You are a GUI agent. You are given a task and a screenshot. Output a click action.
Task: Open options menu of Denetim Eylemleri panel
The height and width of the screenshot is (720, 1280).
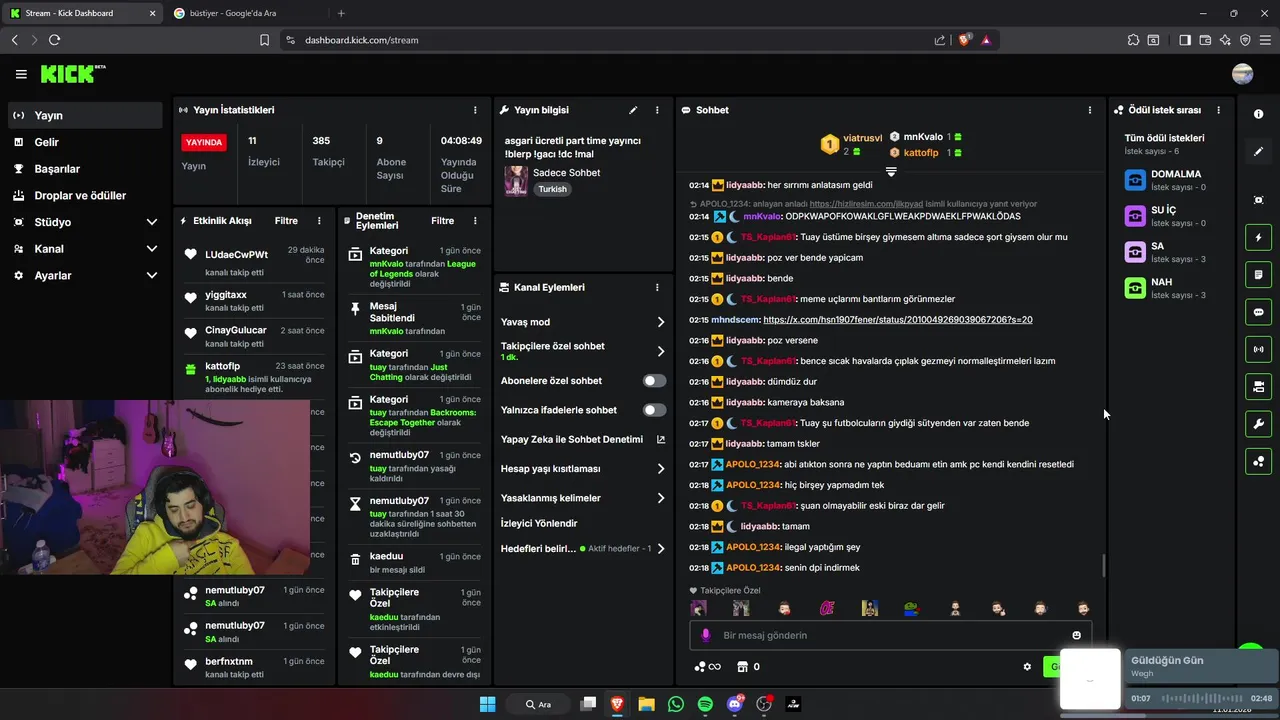[x=475, y=221]
